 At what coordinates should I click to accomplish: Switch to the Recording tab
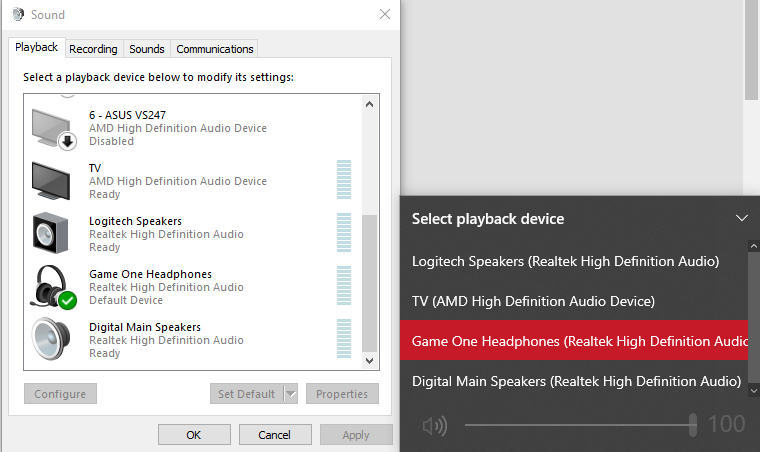point(93,49)
